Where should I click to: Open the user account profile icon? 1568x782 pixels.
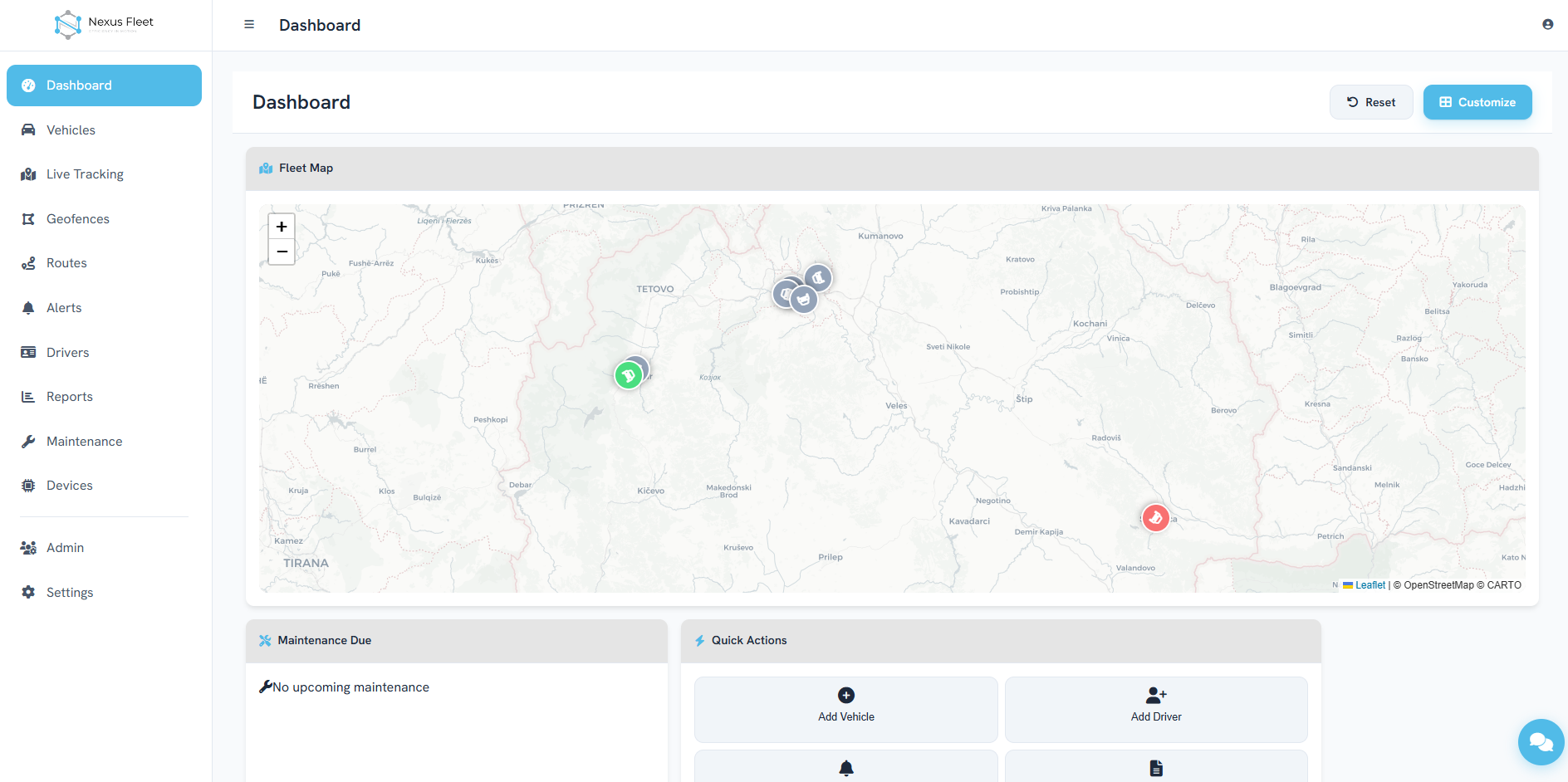(x=1548, y=25)
